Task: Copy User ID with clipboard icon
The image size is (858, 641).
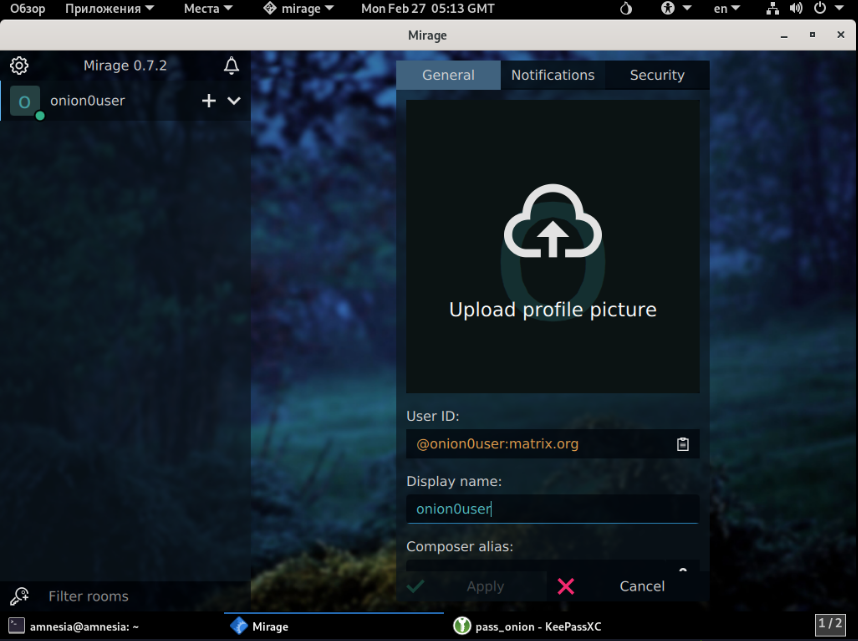Action: pyautogui.click(x=683, y=444)
